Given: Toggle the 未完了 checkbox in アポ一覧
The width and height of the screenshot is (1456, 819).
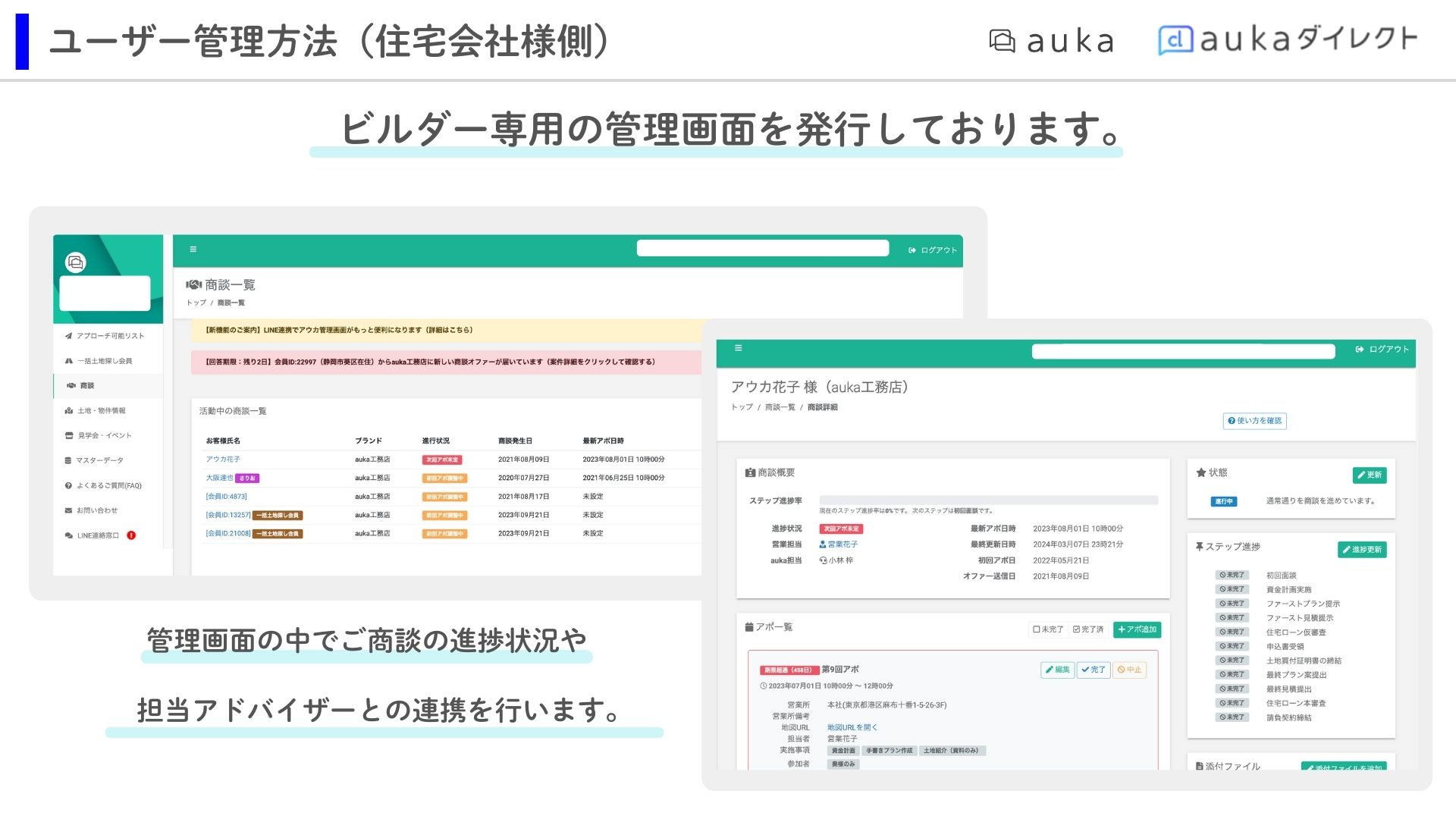Looking at the screenshot, I should [x=1048, y=629].
